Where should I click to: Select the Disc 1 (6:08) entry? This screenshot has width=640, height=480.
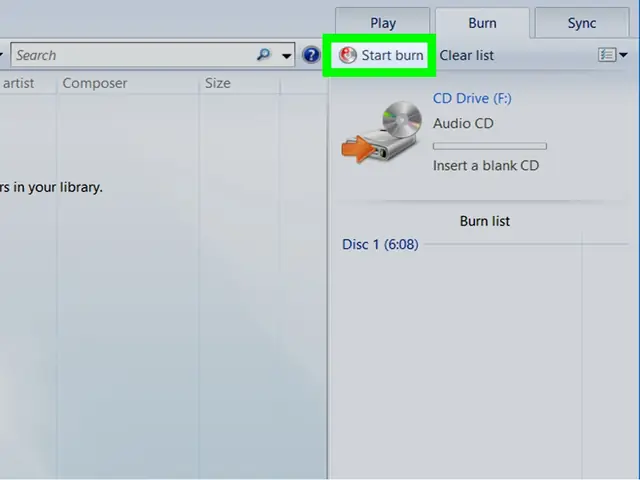pyautogui.click(x=380, y=244)
